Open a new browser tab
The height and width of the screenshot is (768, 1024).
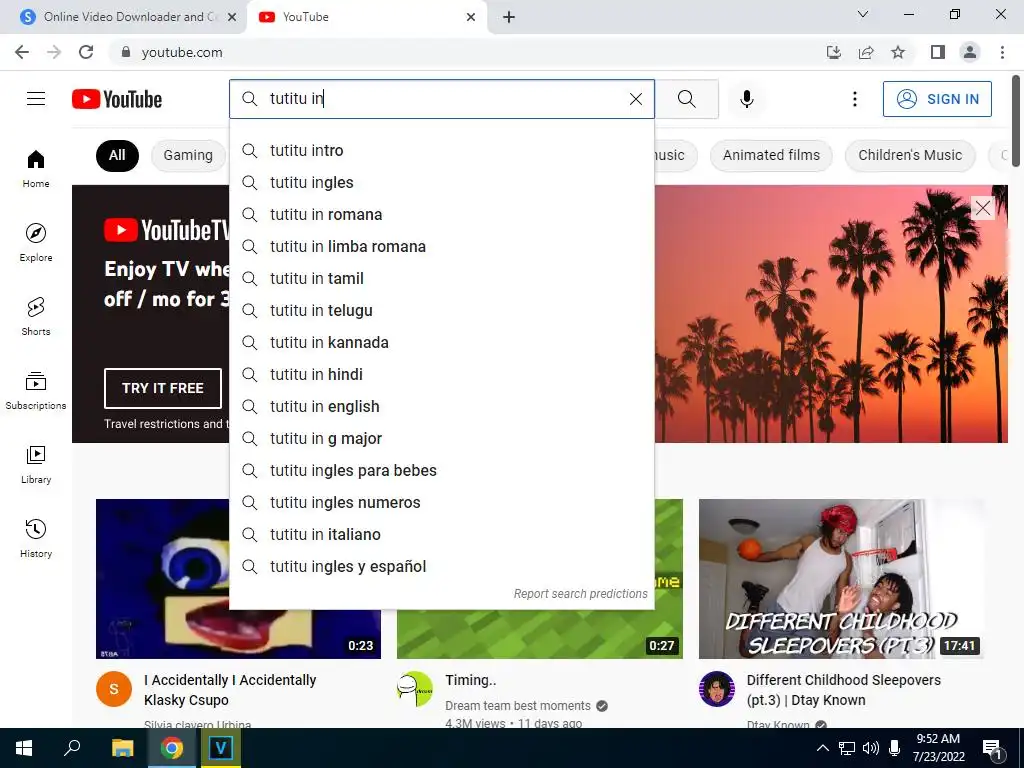[509, 17]
